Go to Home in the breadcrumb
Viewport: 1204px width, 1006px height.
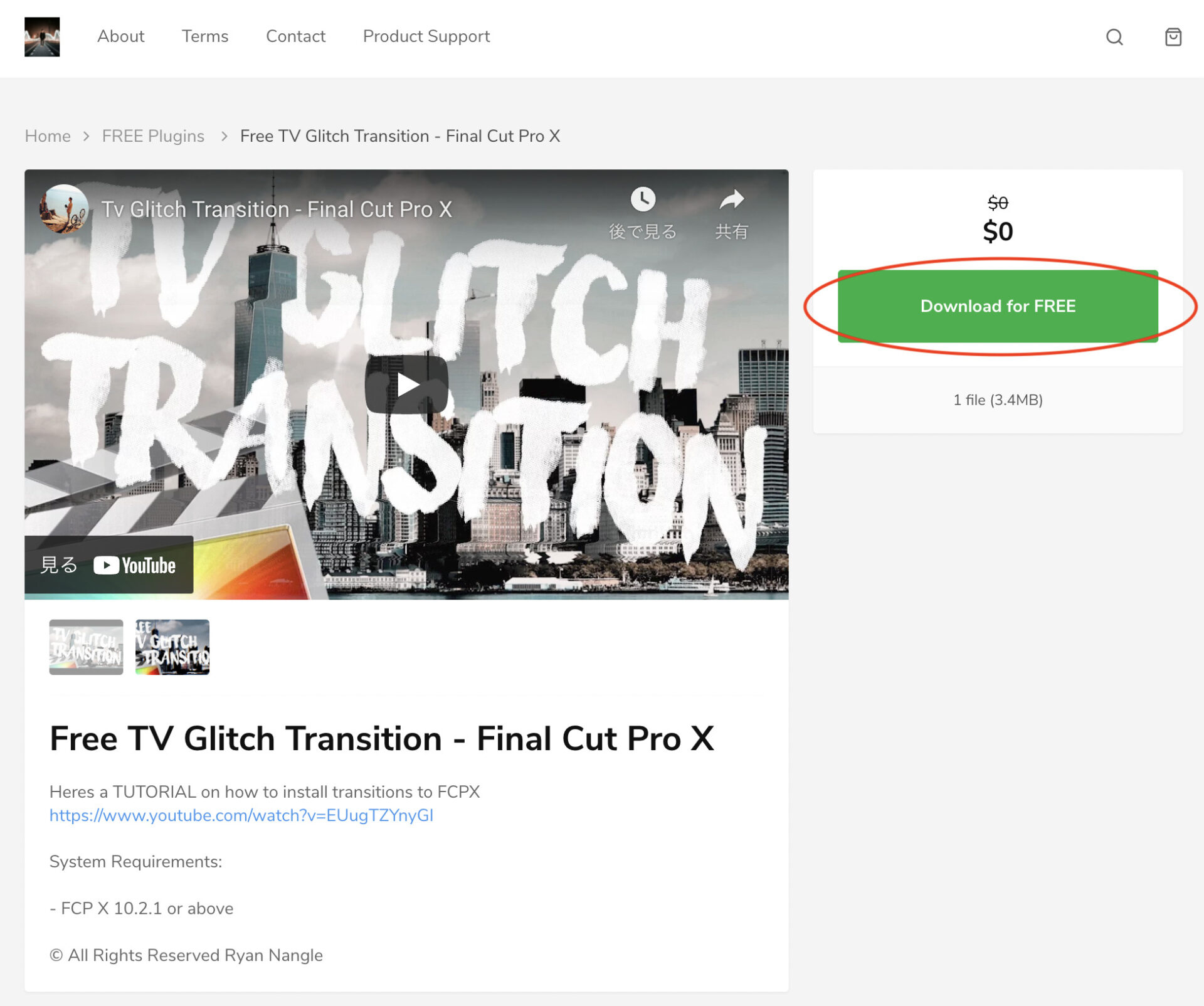[x=48, y=136]
